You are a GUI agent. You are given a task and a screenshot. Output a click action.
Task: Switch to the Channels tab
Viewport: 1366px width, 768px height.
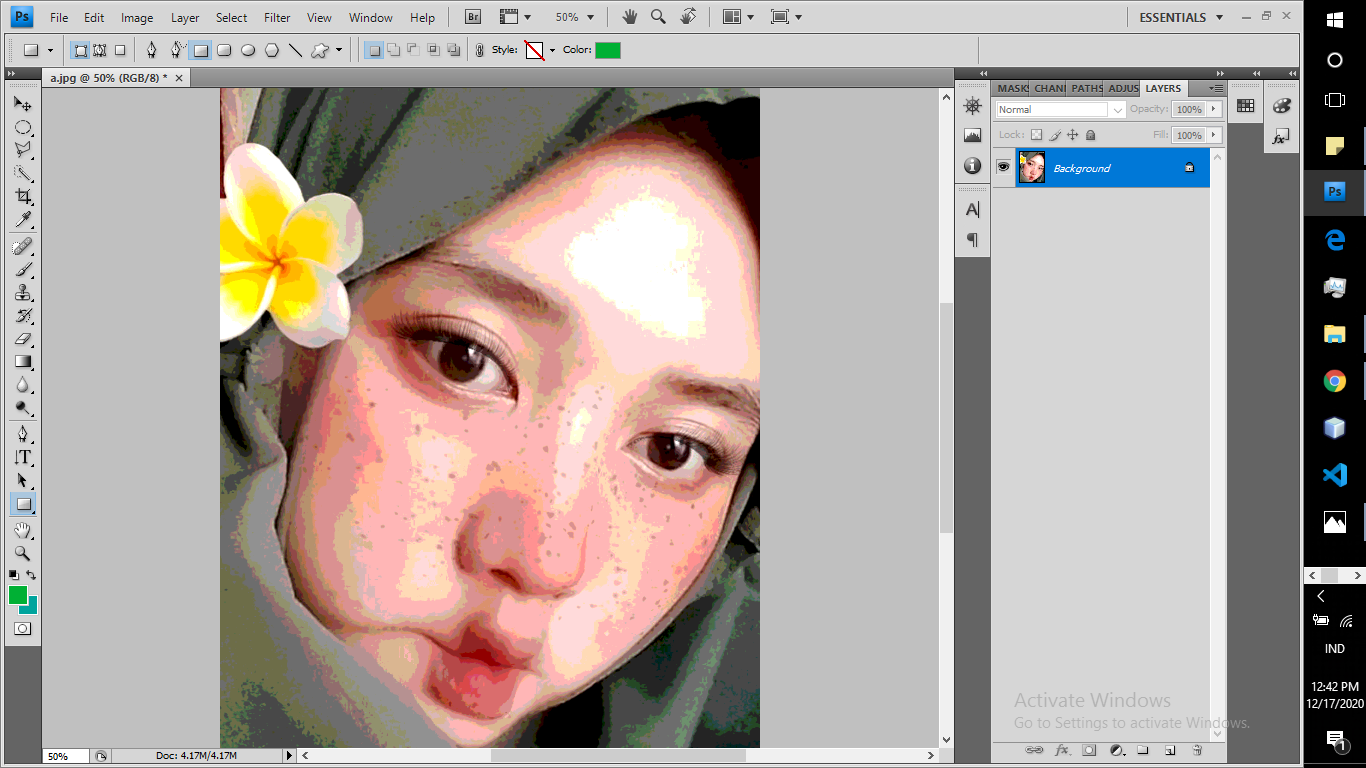pyautogui.click(x=1049, y=88)
